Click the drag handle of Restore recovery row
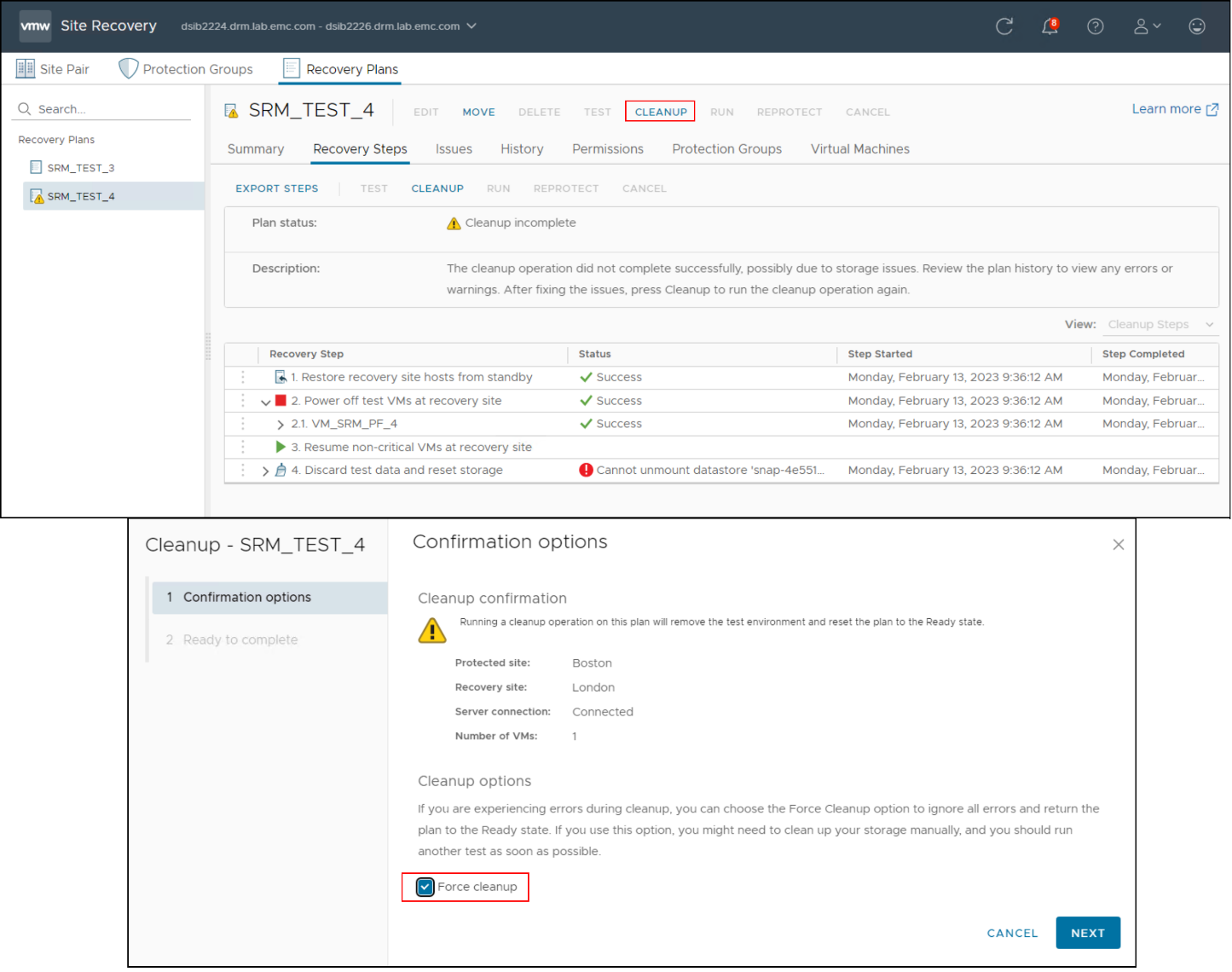 pyautogui.click(x=243, y=377)
